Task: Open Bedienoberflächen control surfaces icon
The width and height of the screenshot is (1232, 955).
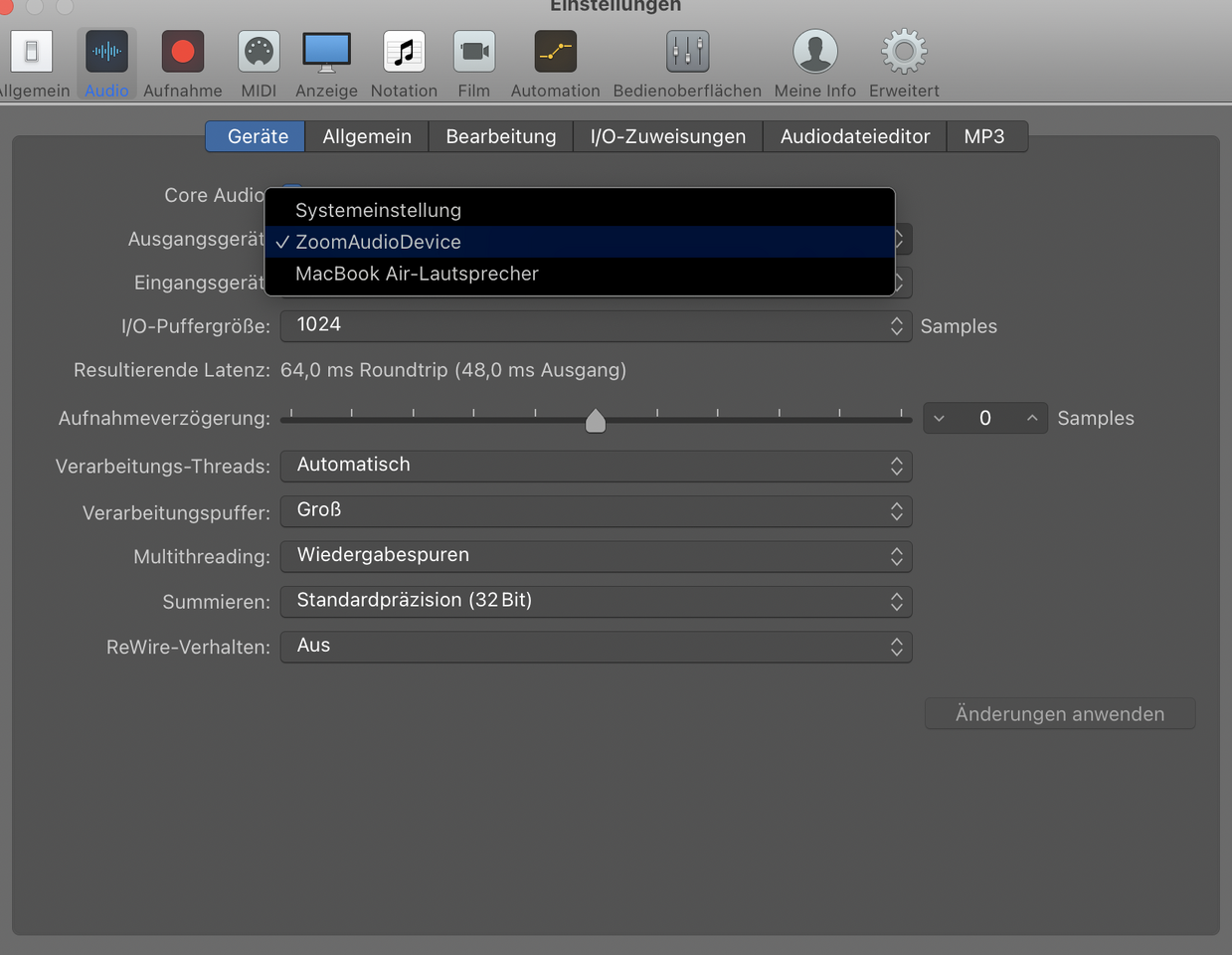Action: pos(687,53)
